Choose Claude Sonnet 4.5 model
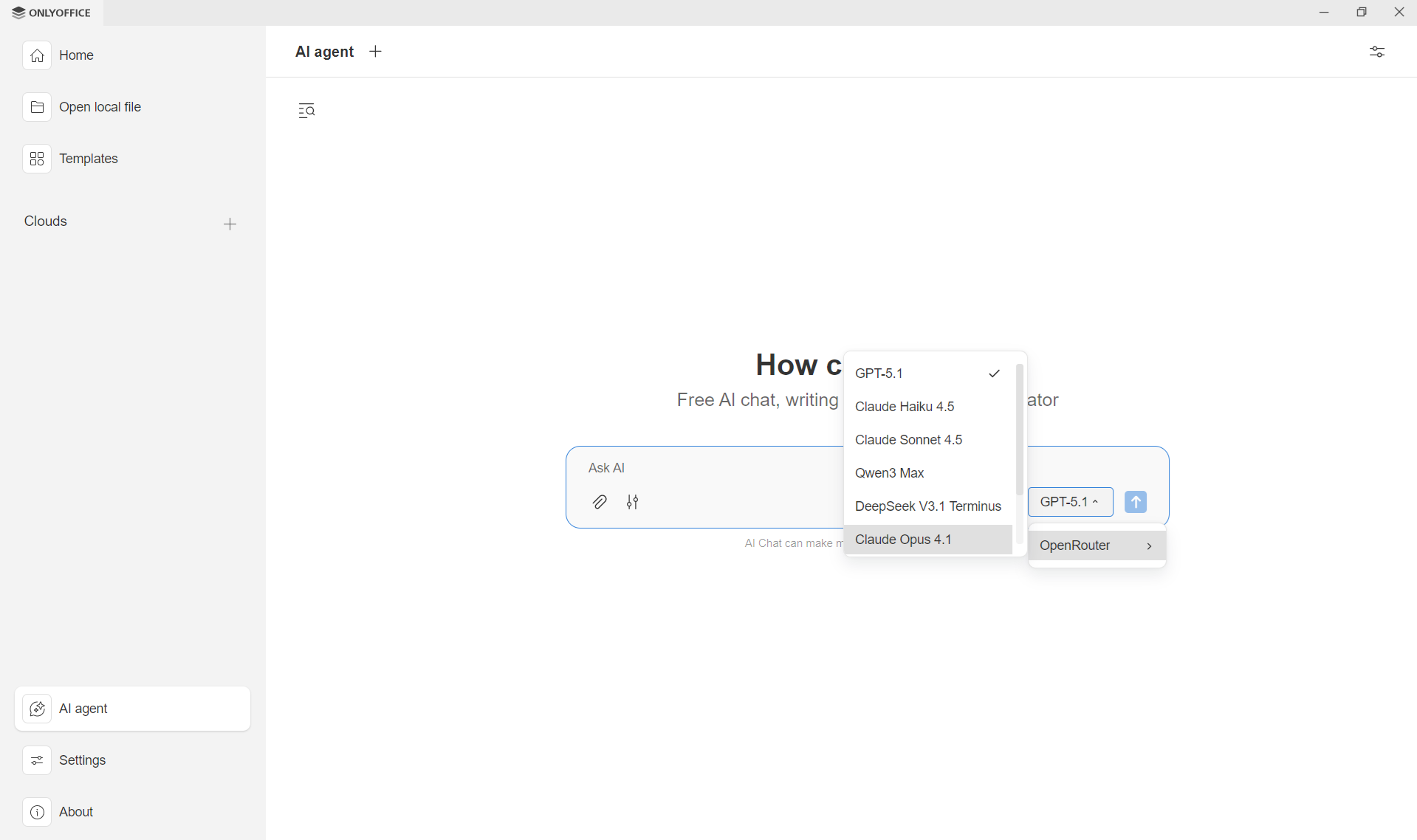Image resolution: width=1417 pixels, height=840 pixels. (x=908, y=439)
